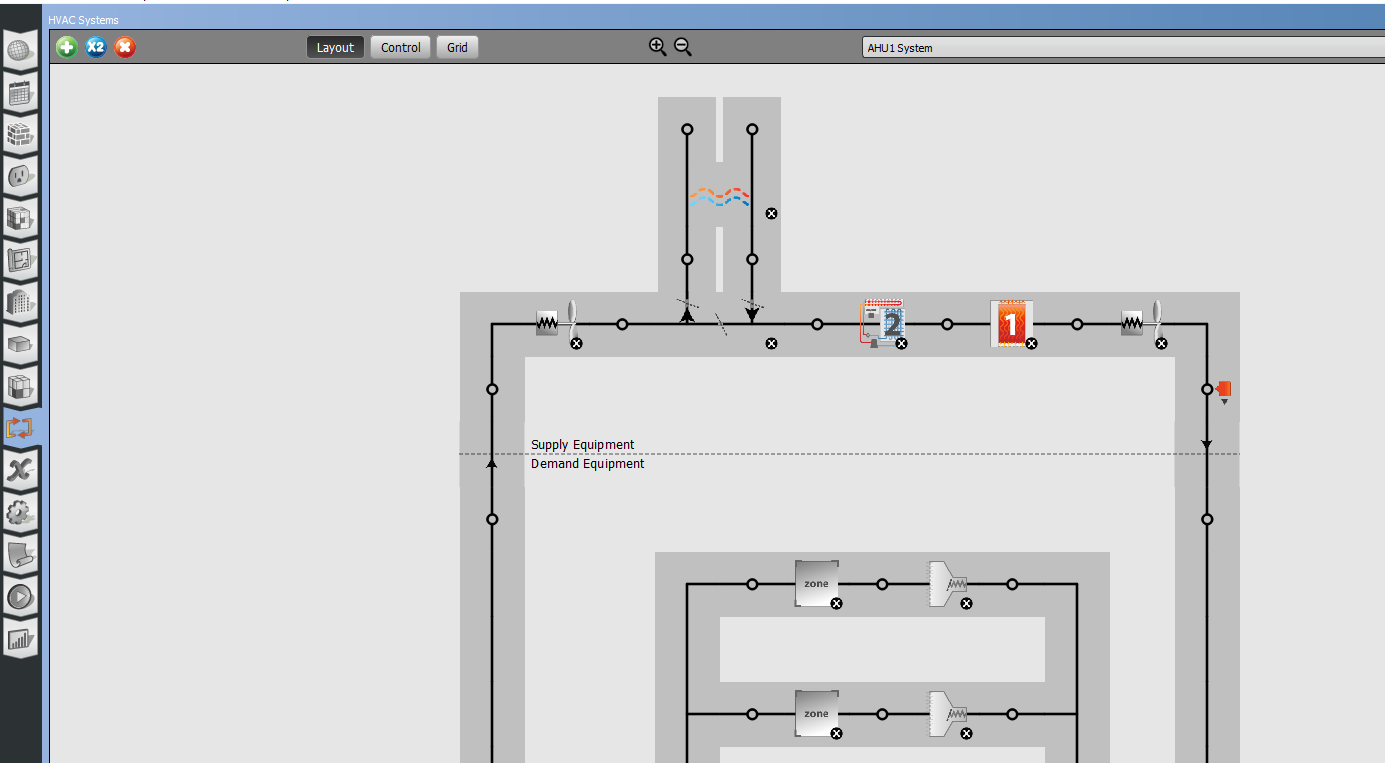Select node between mixer and cooling coil
This screenshot has width=1385, height=763.
[817, 324]
